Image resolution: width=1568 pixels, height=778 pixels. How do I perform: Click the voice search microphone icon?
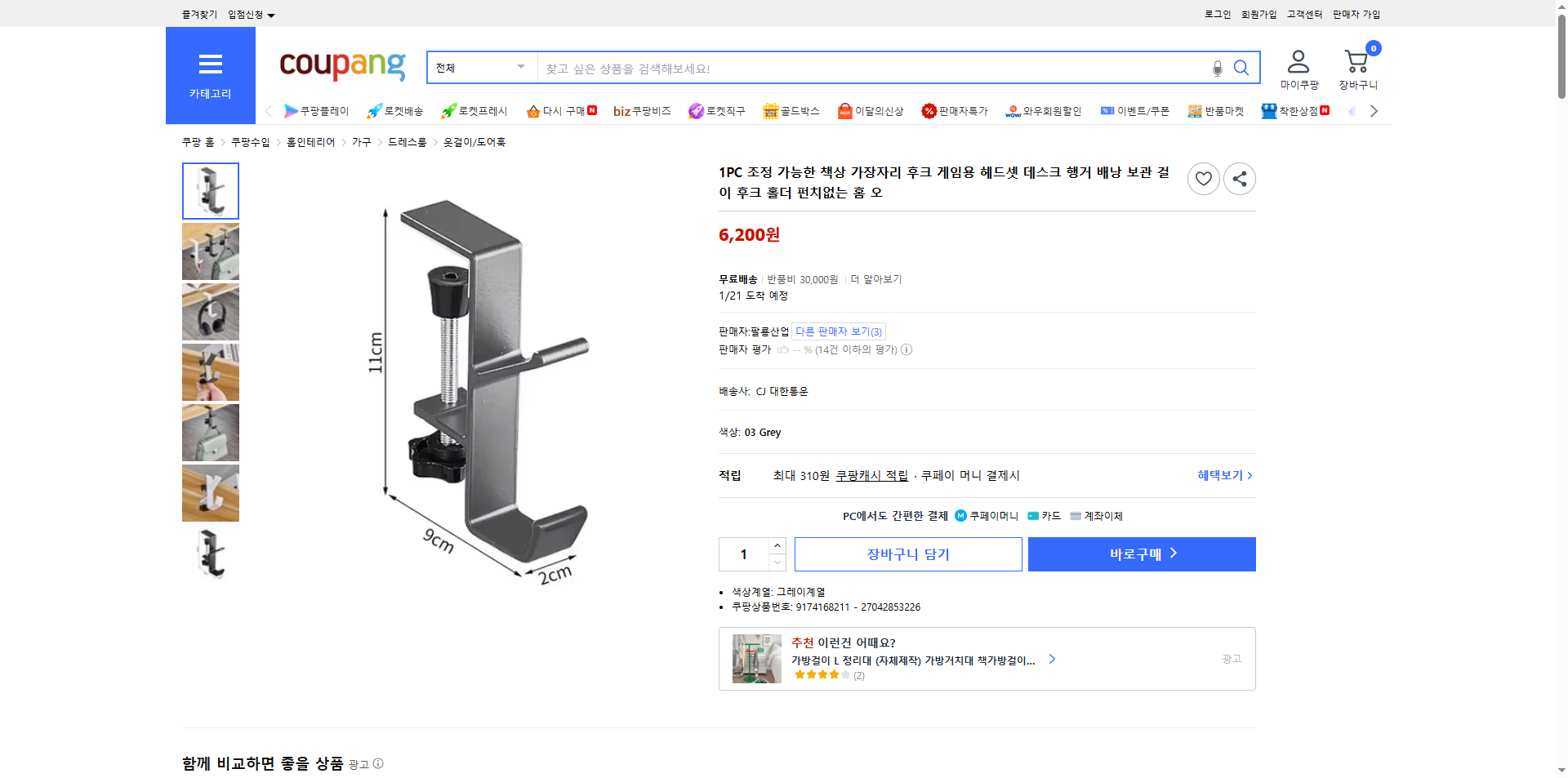(1217, 69)
